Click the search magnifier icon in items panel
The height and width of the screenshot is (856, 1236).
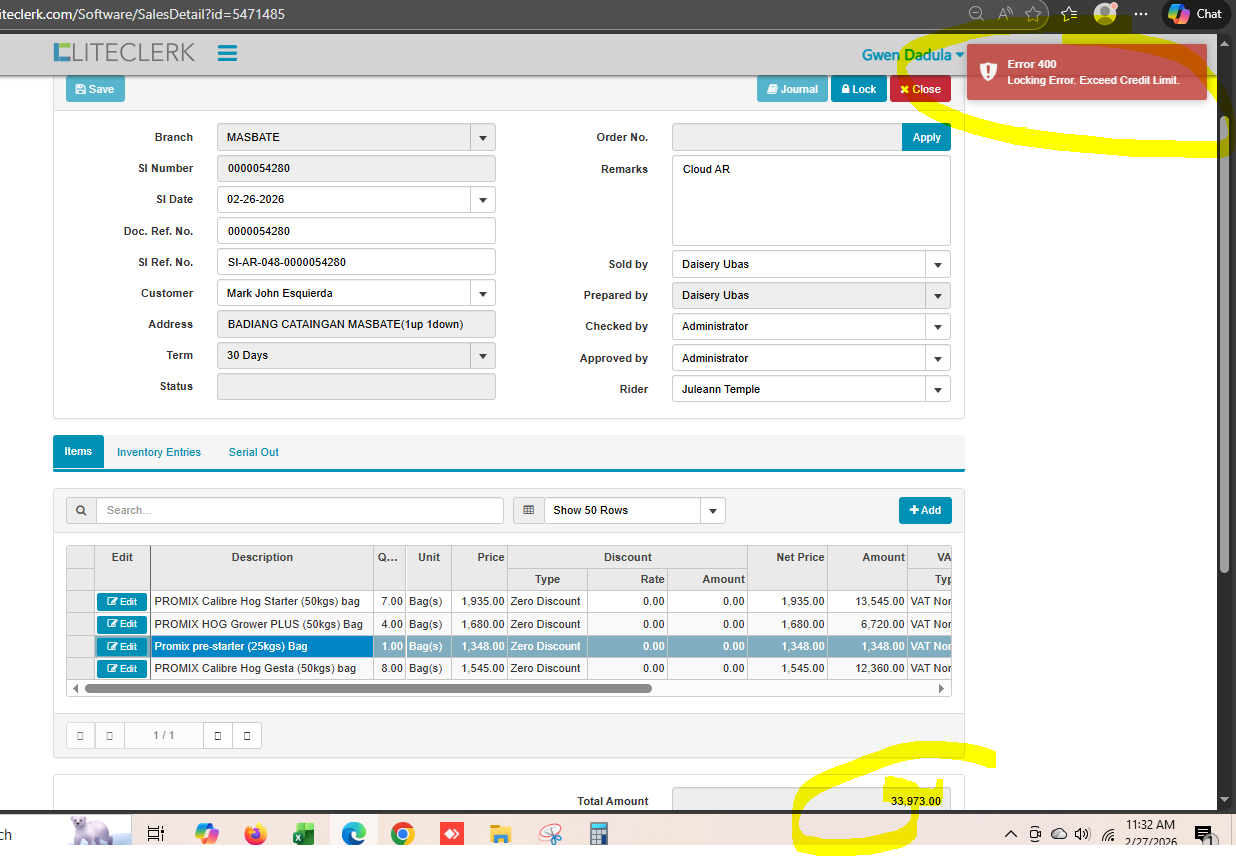coord(81,510)
